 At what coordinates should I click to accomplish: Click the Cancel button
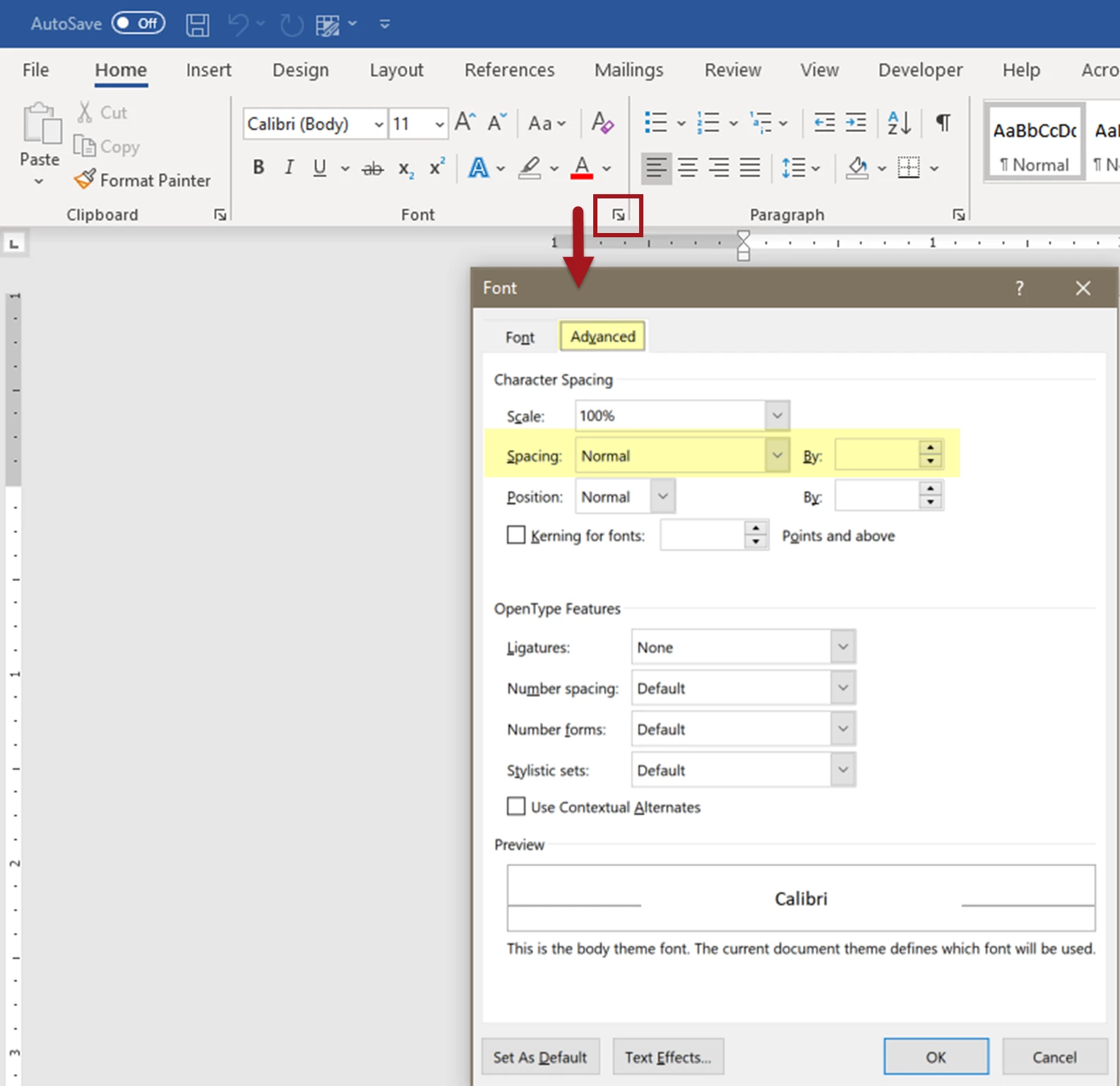click(x=1054, y=1056)
